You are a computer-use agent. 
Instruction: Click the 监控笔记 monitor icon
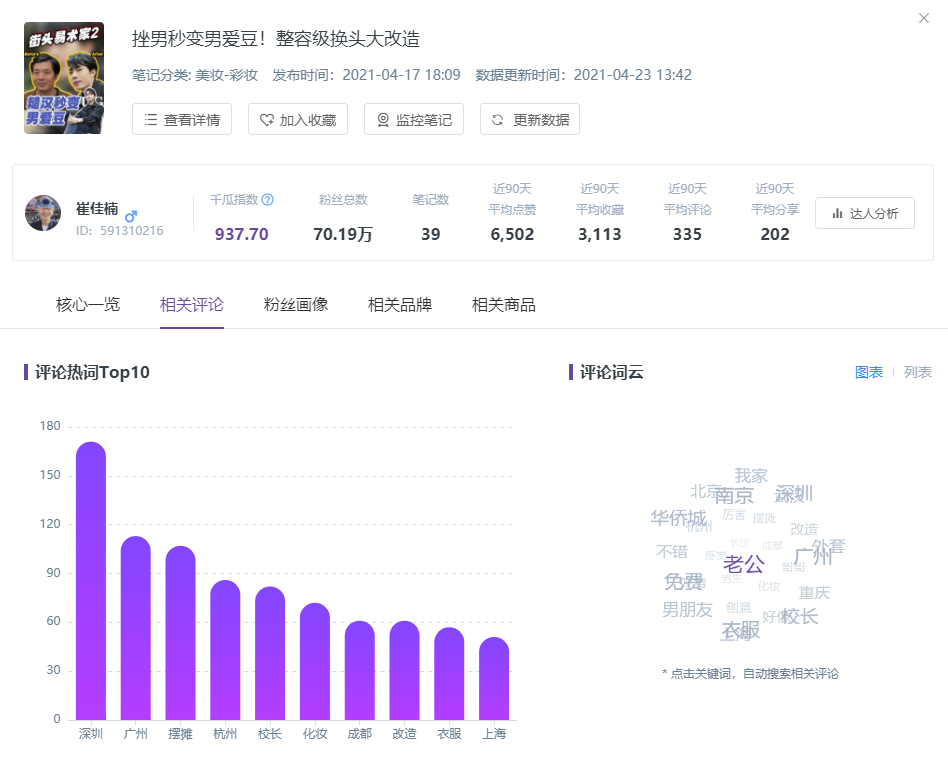pos(383,120)
